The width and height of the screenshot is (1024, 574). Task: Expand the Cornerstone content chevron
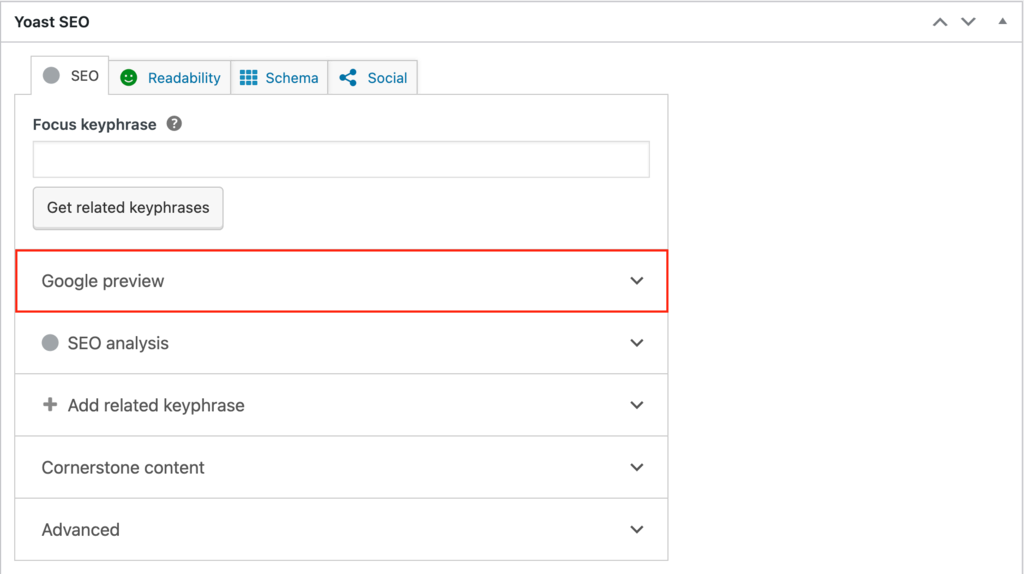637,467
